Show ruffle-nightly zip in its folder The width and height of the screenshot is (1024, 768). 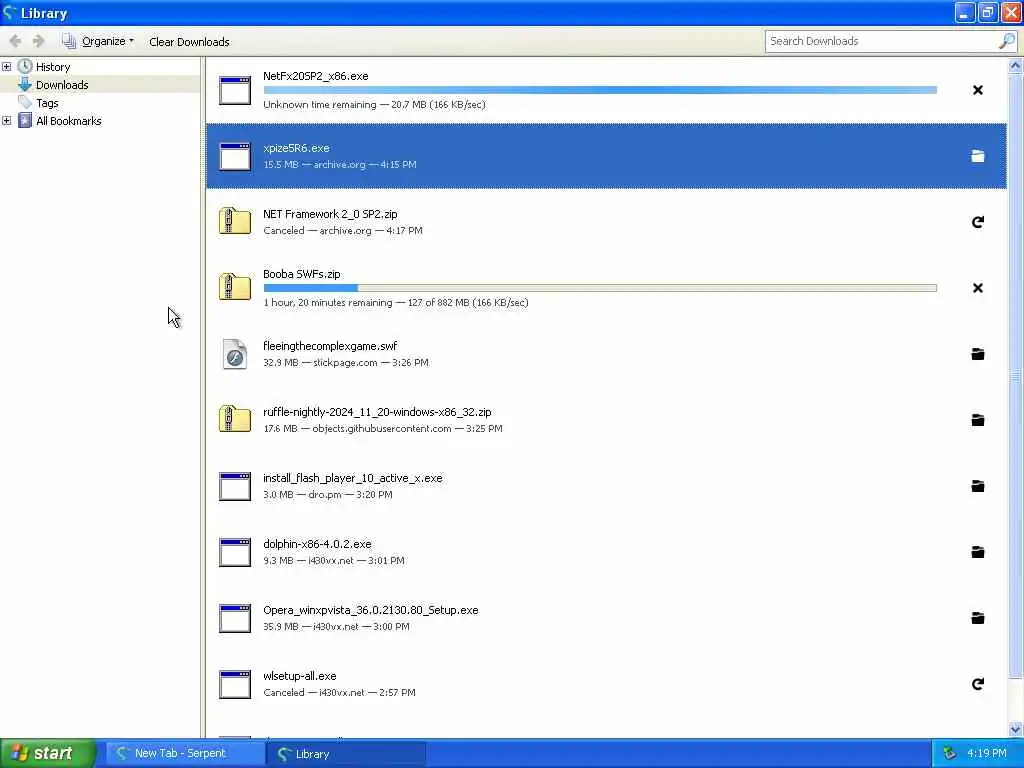tap(978, 420)
